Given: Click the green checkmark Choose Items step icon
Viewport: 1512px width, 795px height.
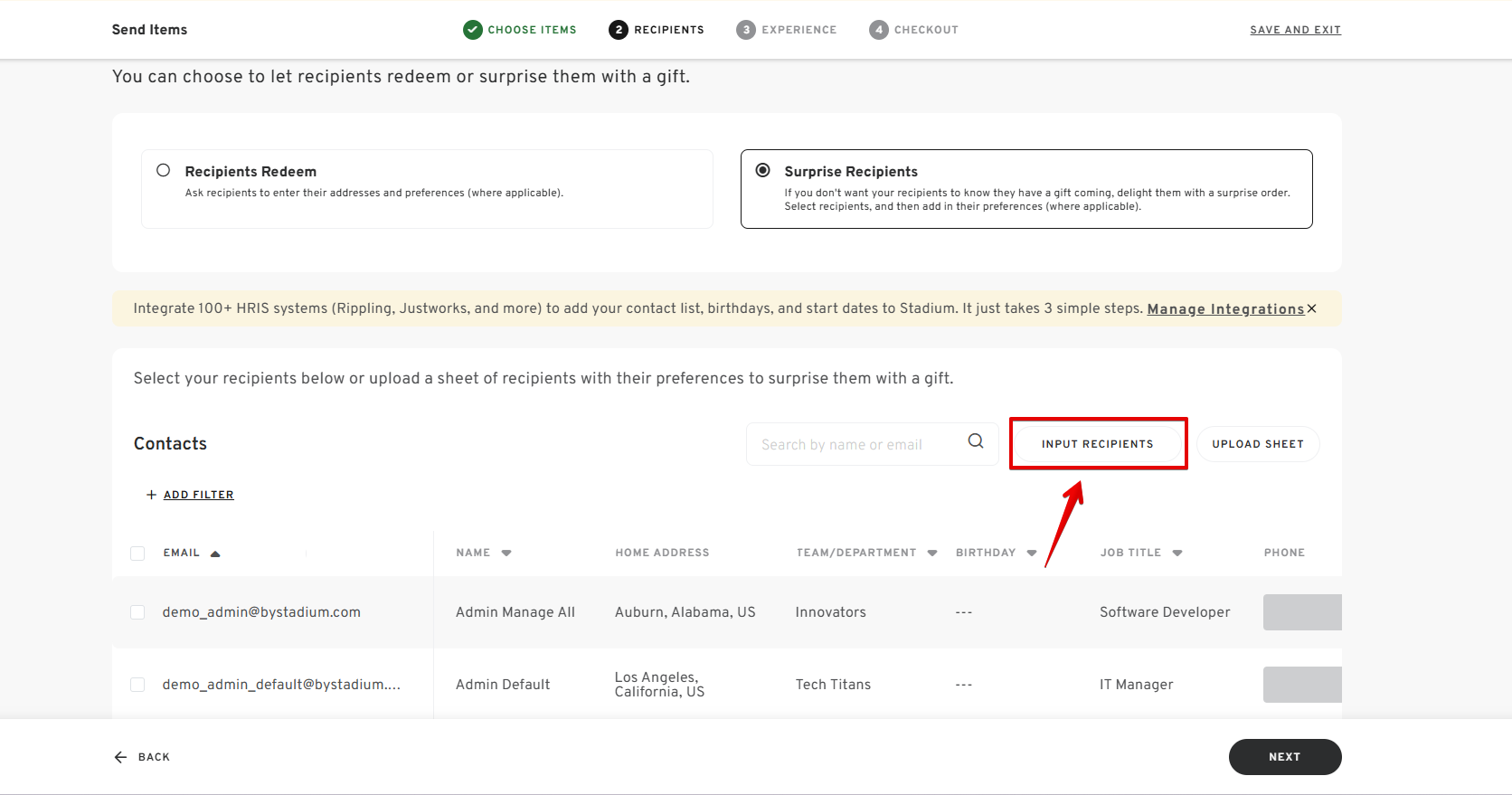Looking at the screenshot, I should pos(473,30).
